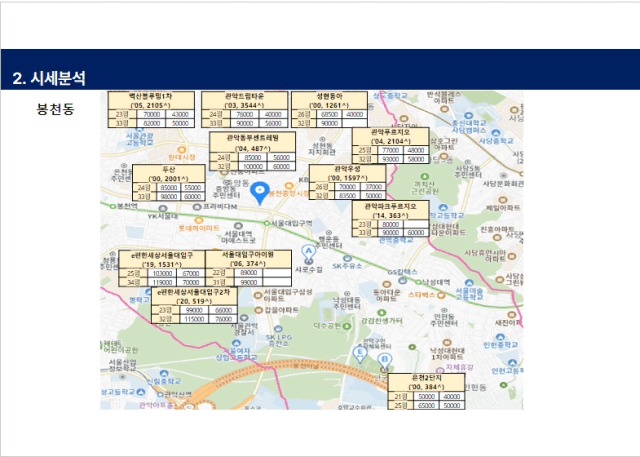
Task: Click the 서울대입구역 station circle icon
Action: pos(267,223)
